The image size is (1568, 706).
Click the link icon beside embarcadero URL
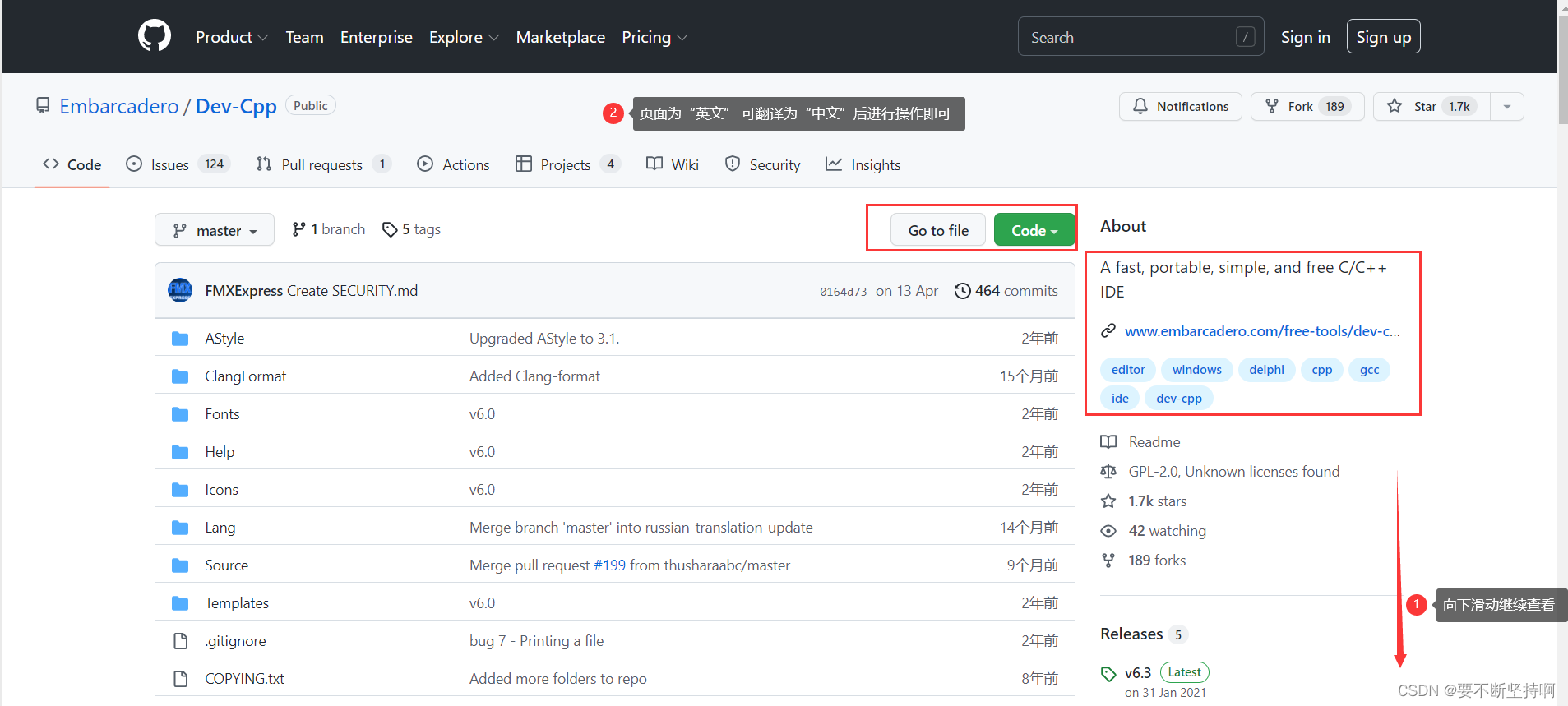pyautogui.click(x=1108, y=331)
